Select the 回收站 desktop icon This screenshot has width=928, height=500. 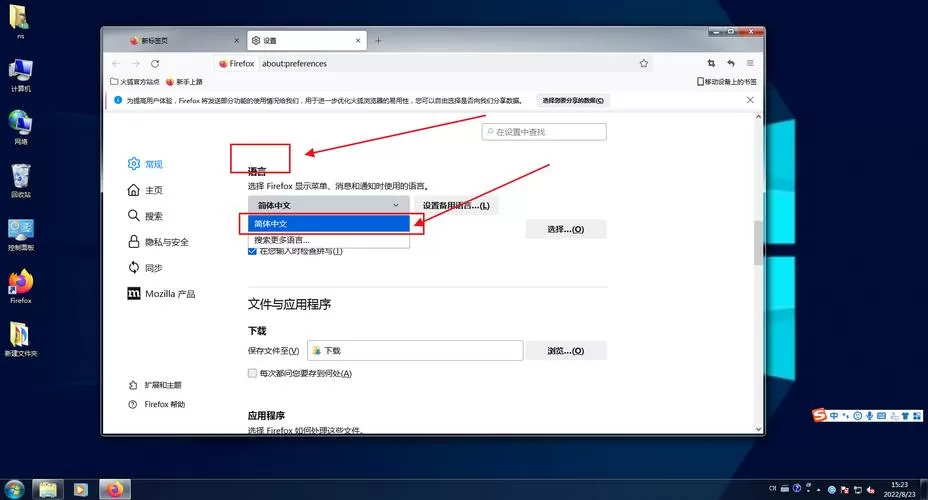[x=21, y=180]
